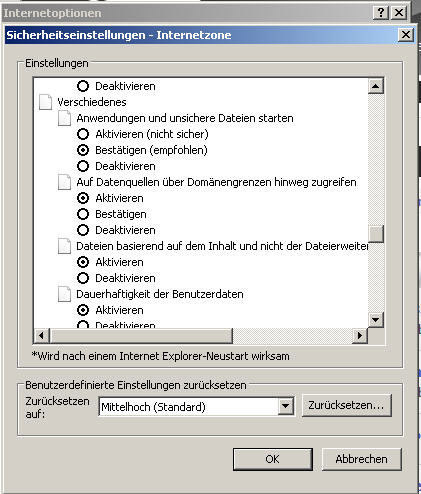Click the scroll right arrow of horizontal scrollbar
The image size is (421, 494).
click(360, 335)
